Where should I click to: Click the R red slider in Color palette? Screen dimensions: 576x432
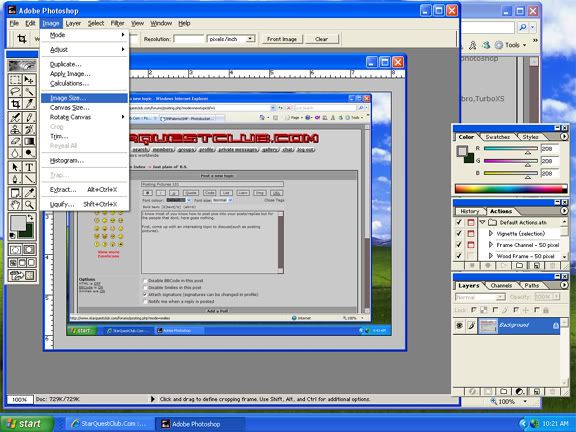(511, 149)
